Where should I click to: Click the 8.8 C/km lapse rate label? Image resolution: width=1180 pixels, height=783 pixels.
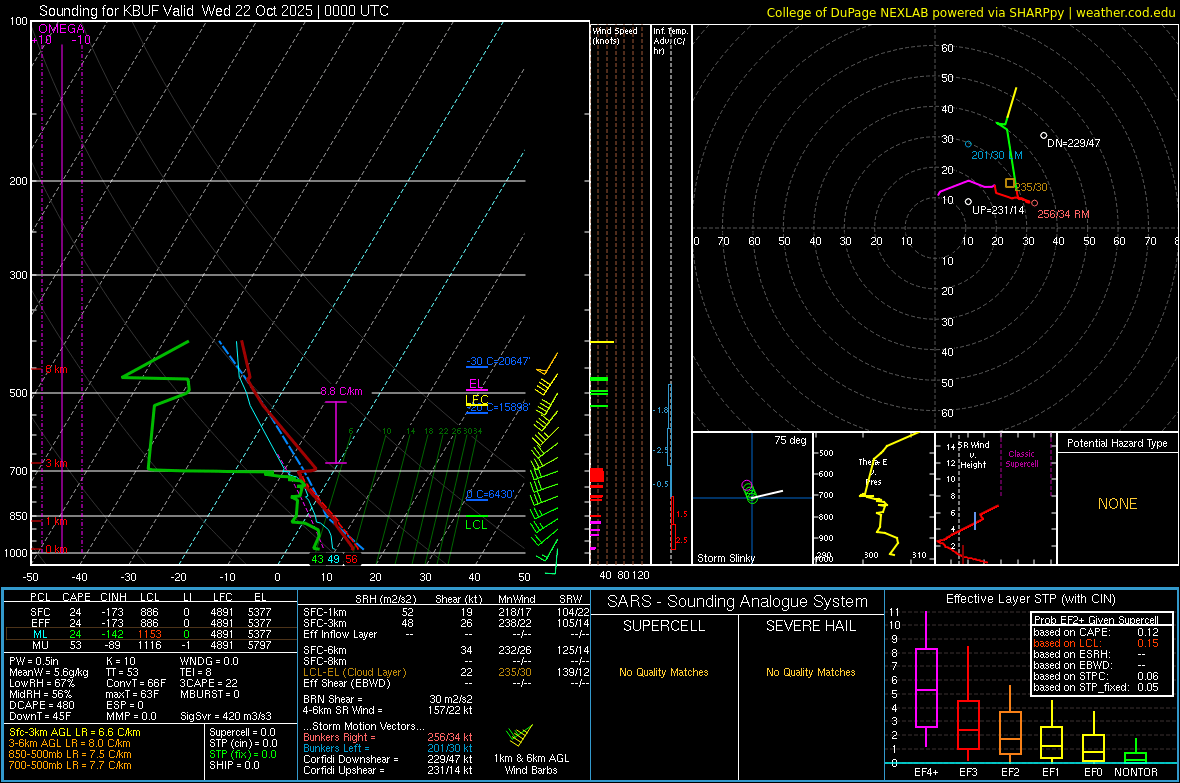coord(341,392)
